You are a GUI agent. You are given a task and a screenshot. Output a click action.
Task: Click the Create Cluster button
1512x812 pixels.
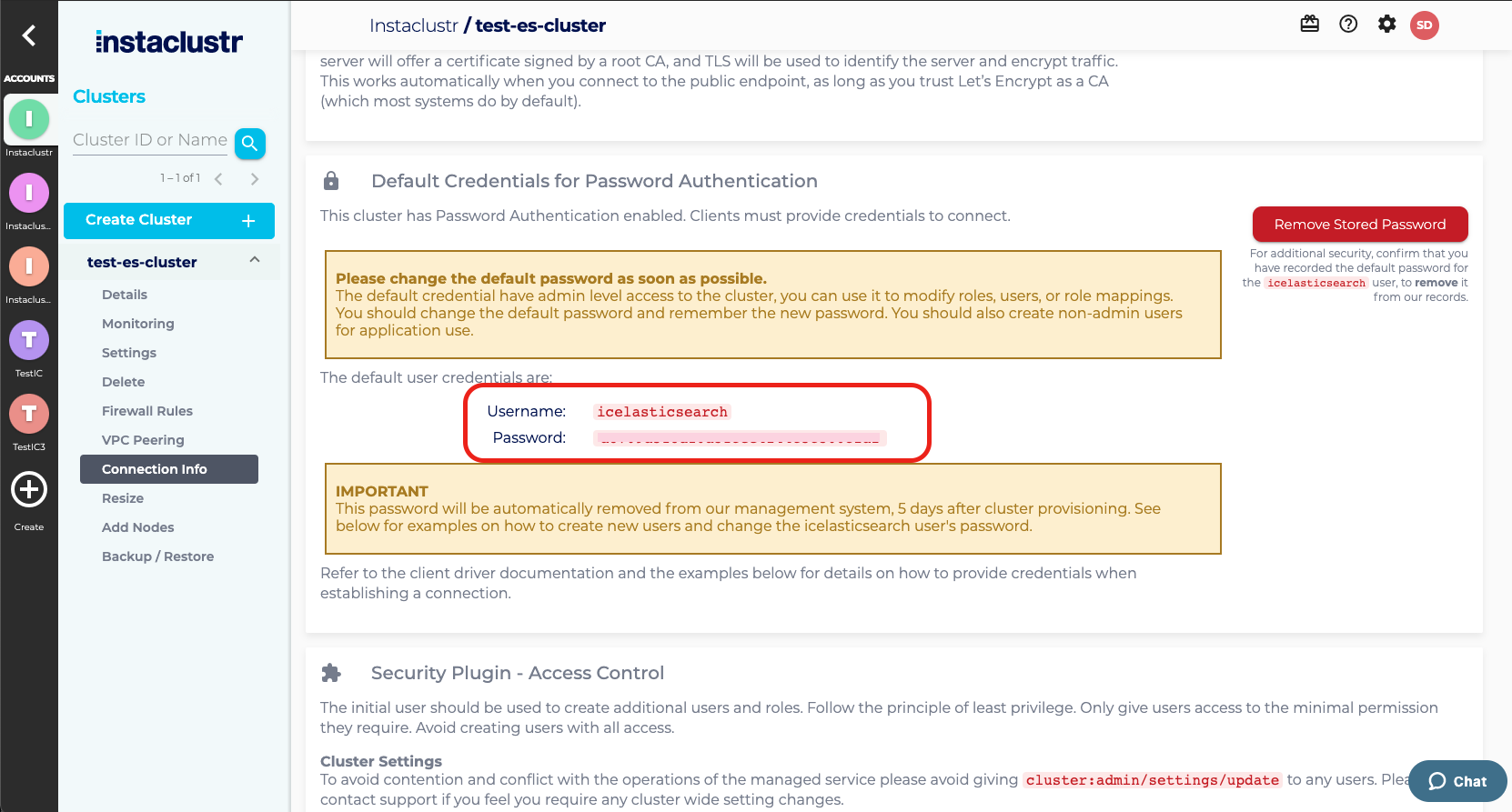pyautogui.click(x=168, y=220)
